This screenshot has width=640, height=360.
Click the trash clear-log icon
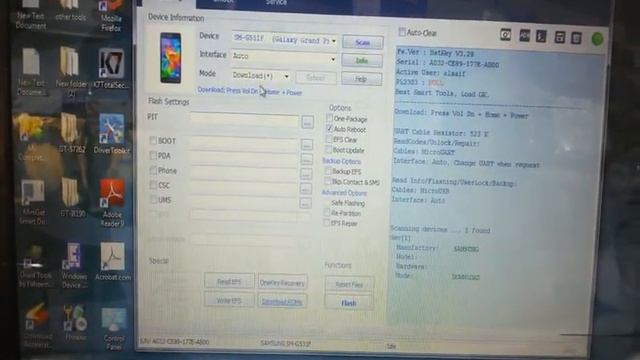(x=576, y=38)
